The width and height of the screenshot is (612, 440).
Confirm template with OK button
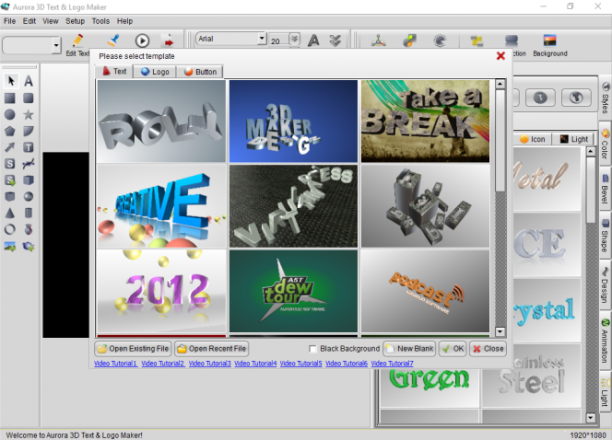[452, 349]
